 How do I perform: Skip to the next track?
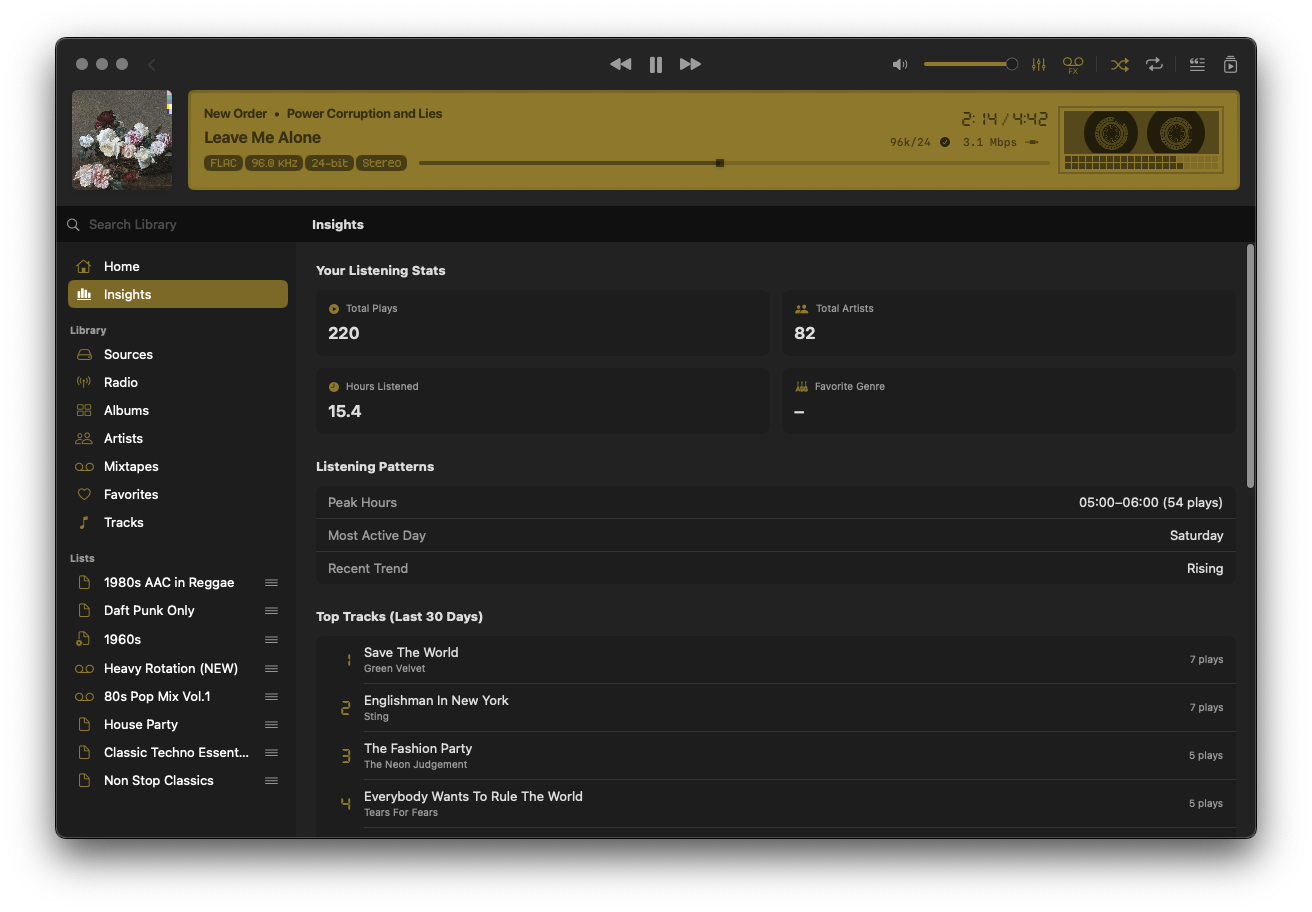pos(690,64)
